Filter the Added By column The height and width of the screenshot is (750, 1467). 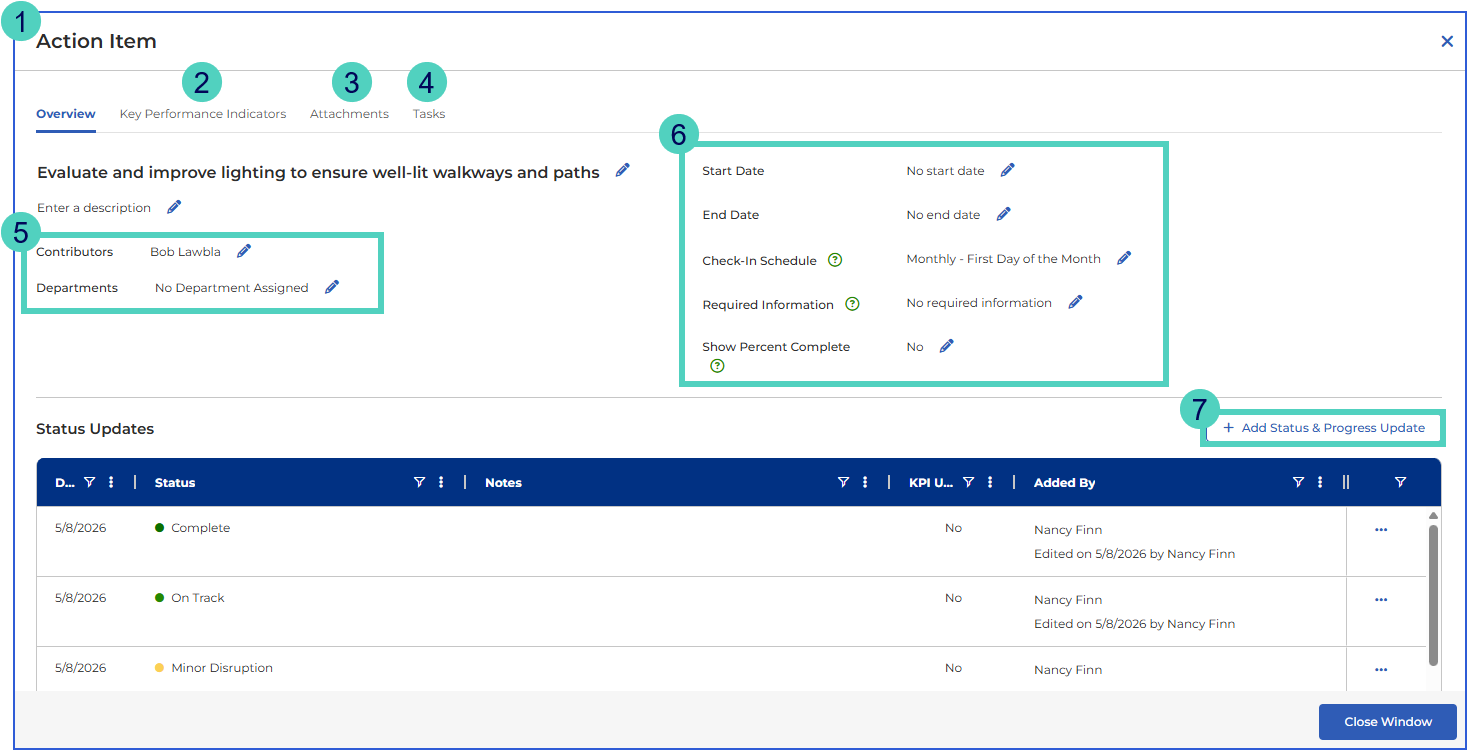click(x=1299, y=482)
